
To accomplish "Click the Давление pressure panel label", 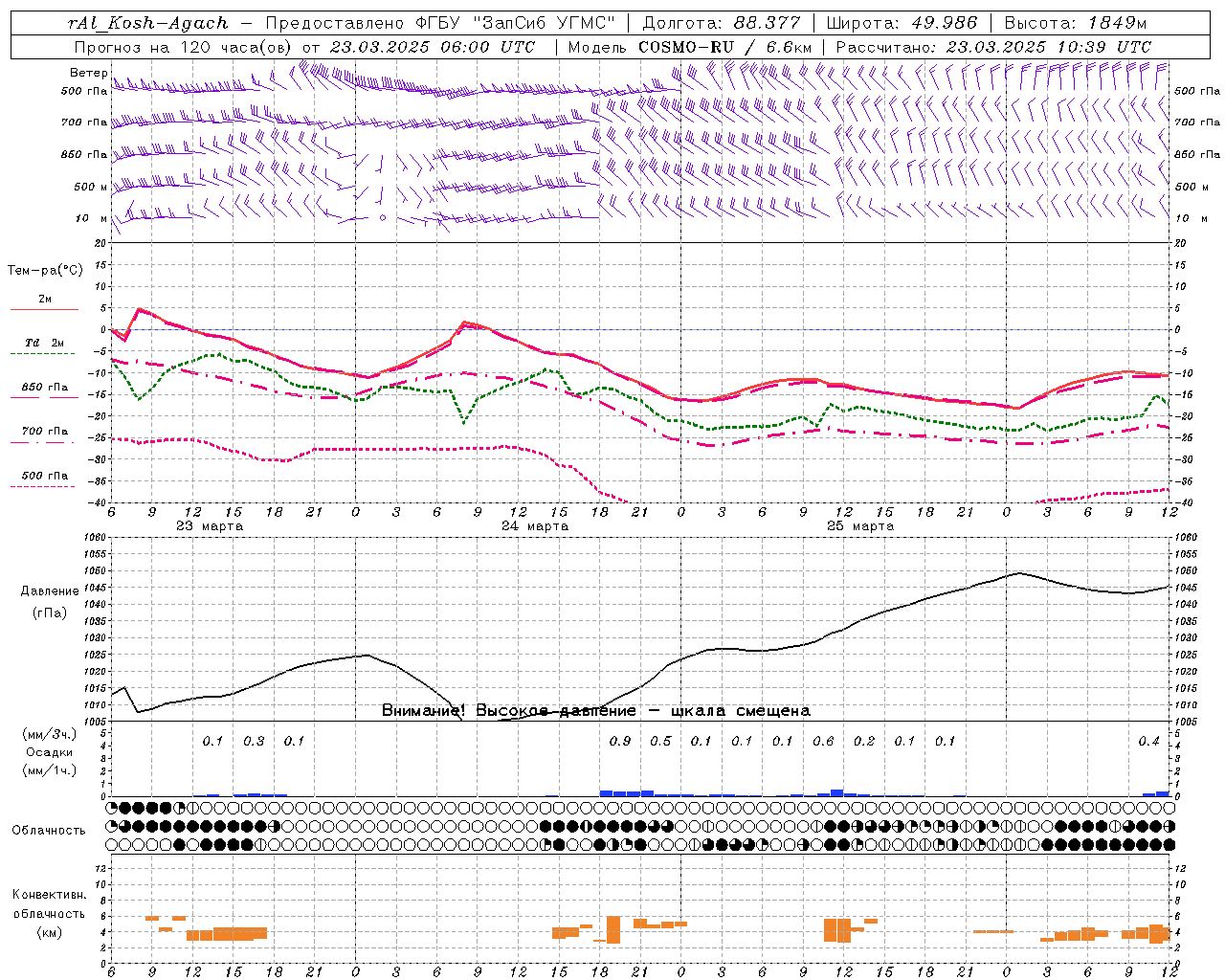I will tap(50, 591).
